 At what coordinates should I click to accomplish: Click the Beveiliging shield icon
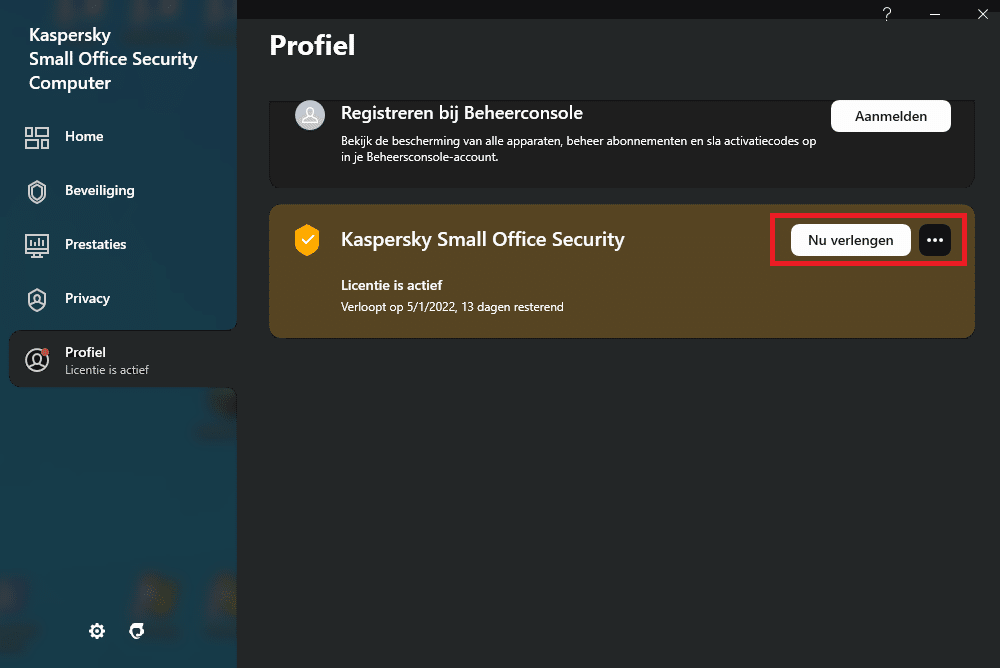37,192
